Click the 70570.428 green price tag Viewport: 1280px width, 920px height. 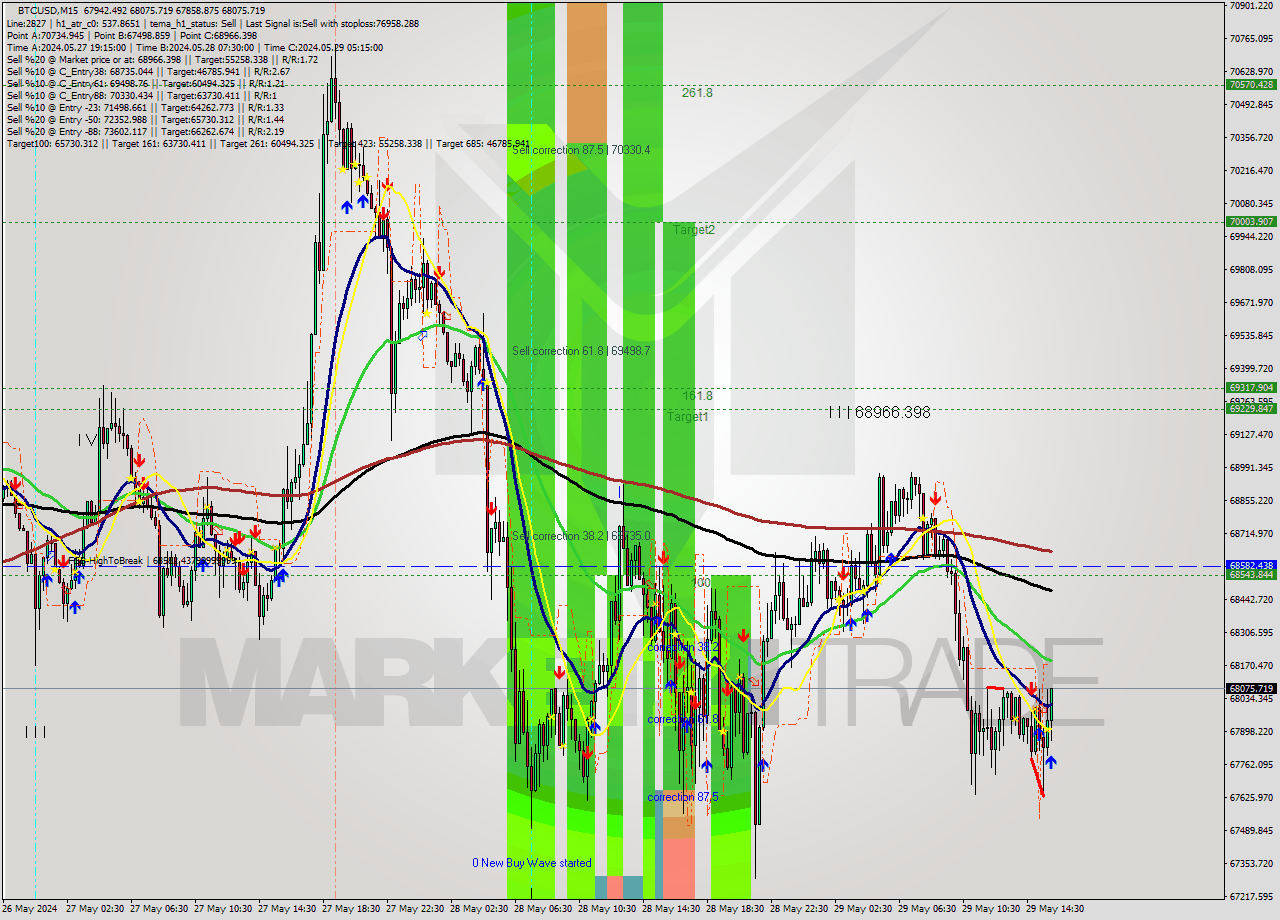pos(1250,85)
